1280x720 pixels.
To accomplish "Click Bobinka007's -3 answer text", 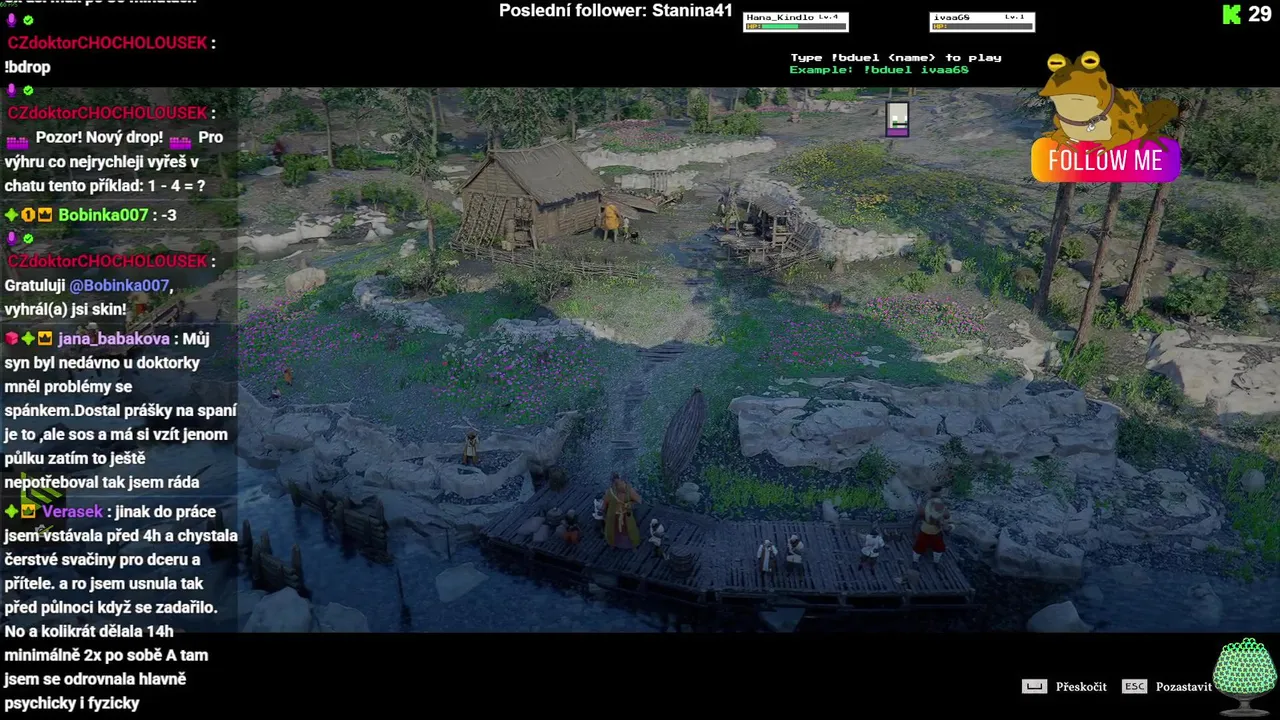I will [x=169, y=215].
